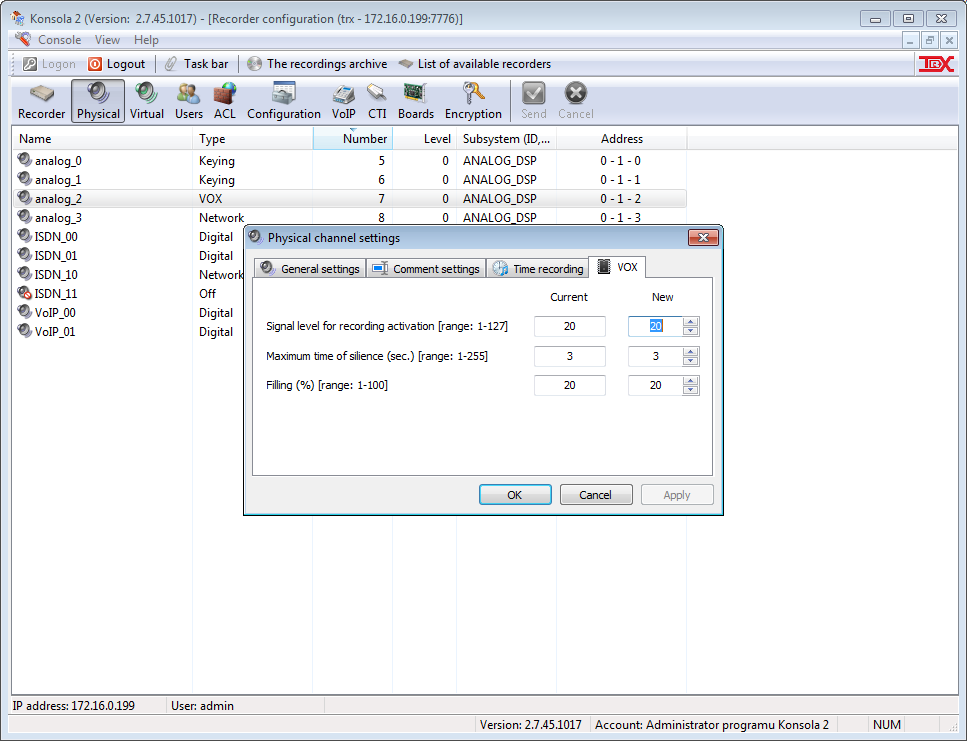This screenshot has width=967, height=741.
Task: Click the Apply button
Action: coord(677,495)
